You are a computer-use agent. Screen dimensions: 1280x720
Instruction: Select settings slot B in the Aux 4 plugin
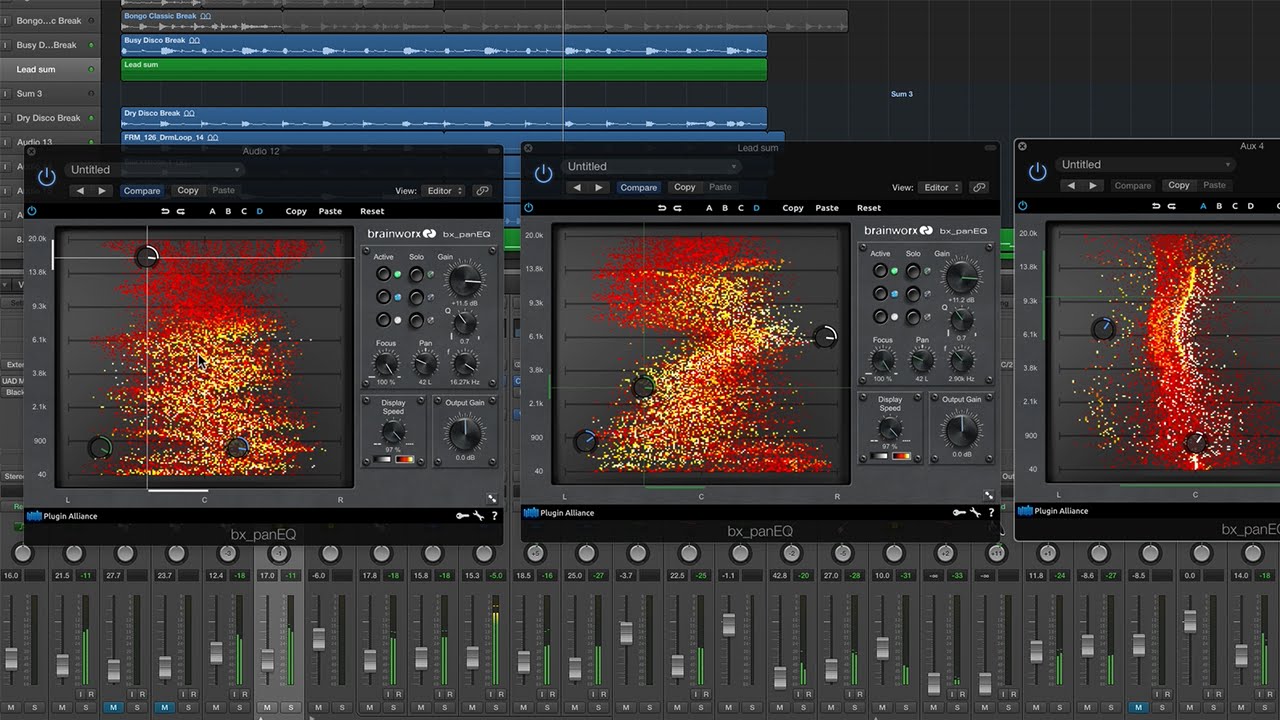[1219, 206]
